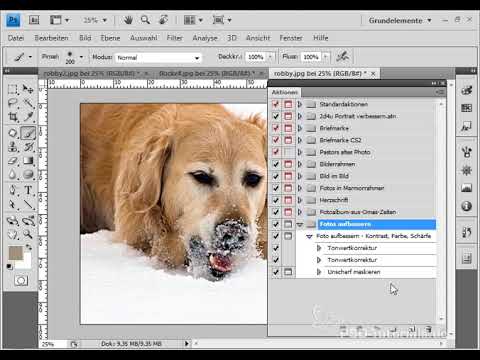Select the Type tool

[x=28, y=190]
